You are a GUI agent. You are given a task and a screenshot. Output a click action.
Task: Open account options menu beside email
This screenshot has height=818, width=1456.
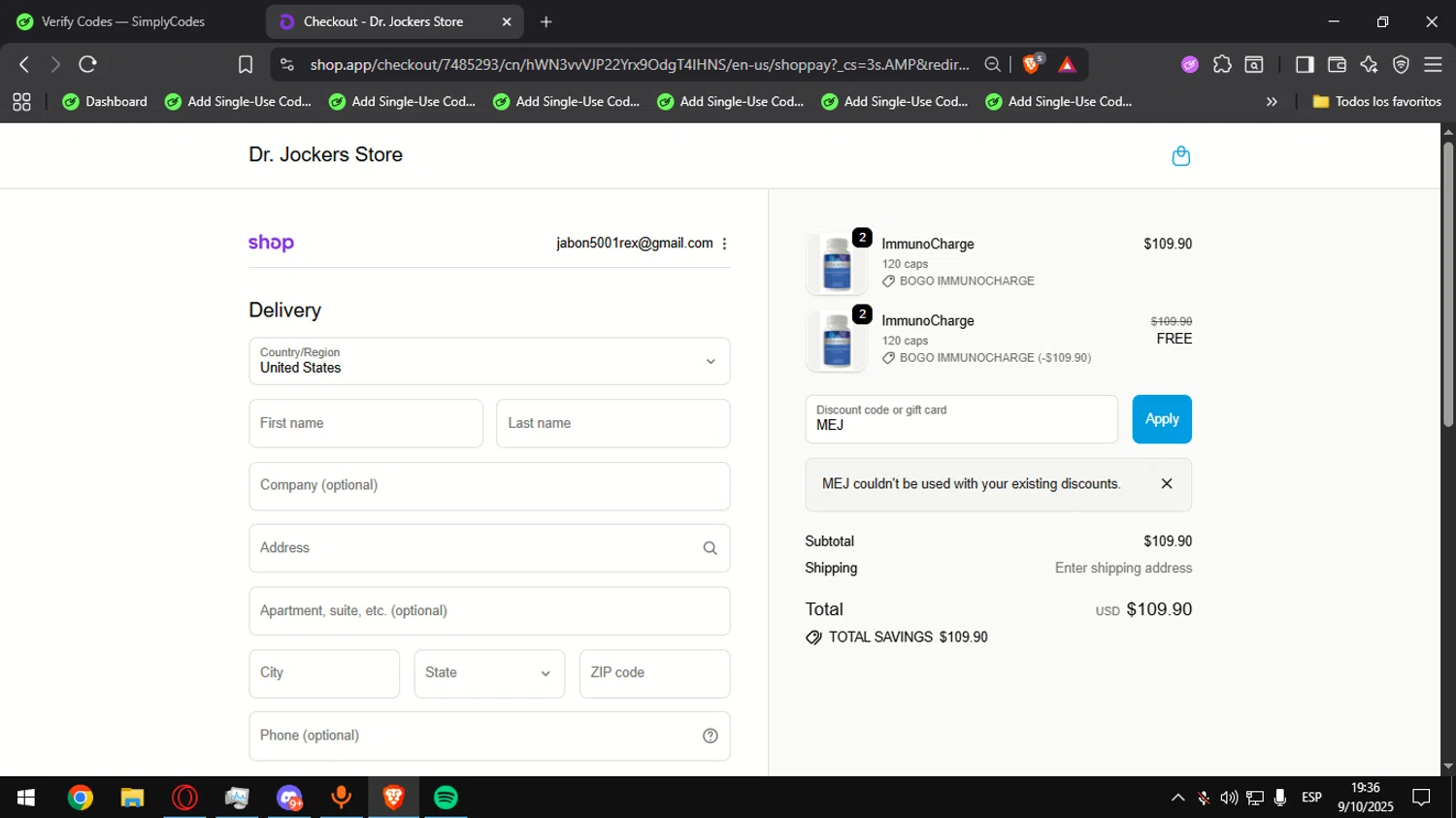724,244
